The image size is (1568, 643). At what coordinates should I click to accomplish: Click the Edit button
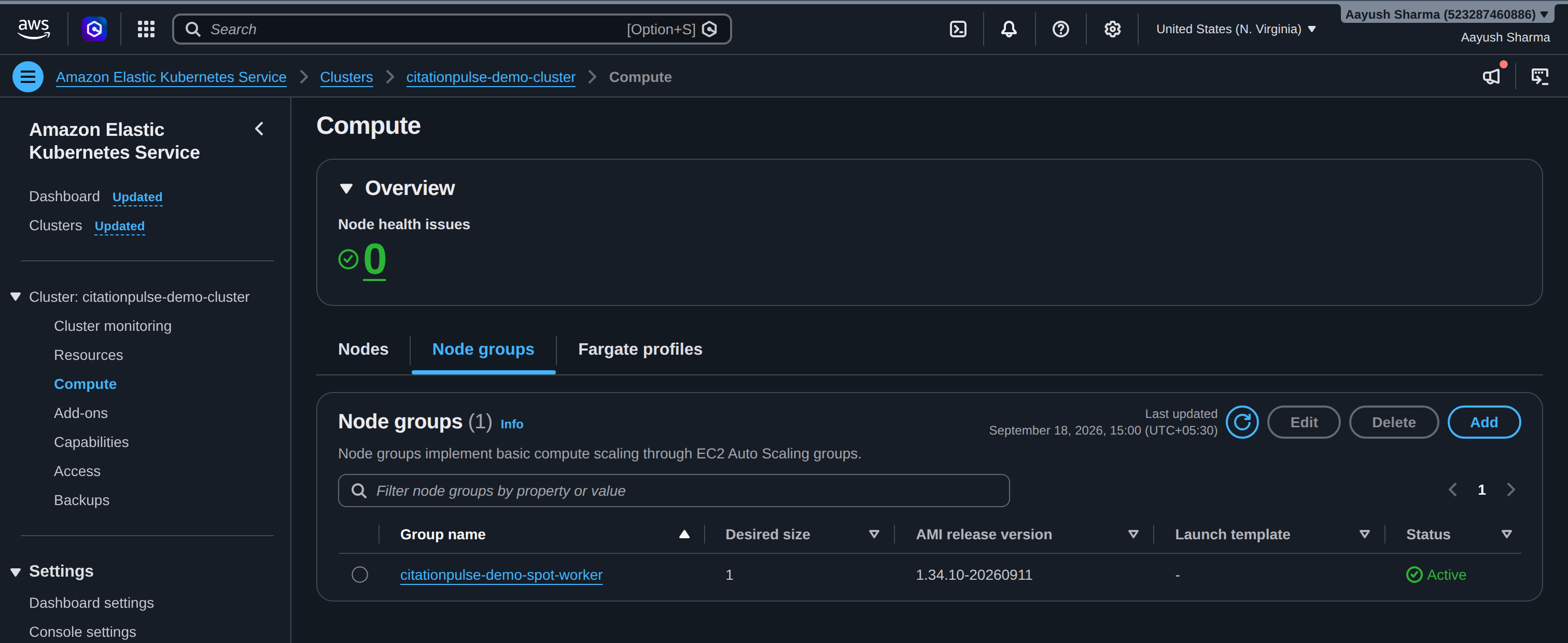[x=1304, y=422]
